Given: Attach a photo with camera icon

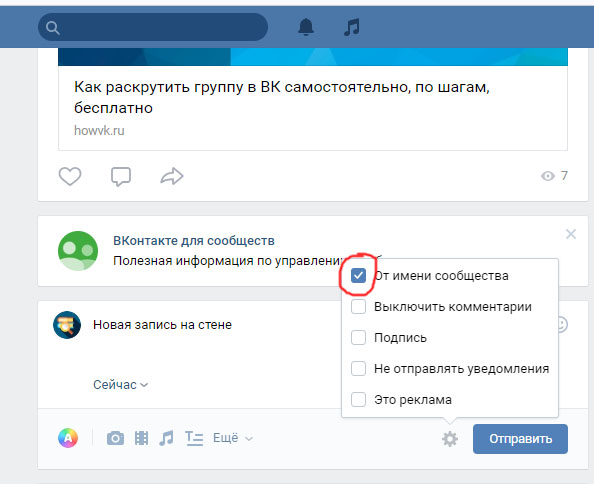Looking at the screenshot, I should 115,438.
